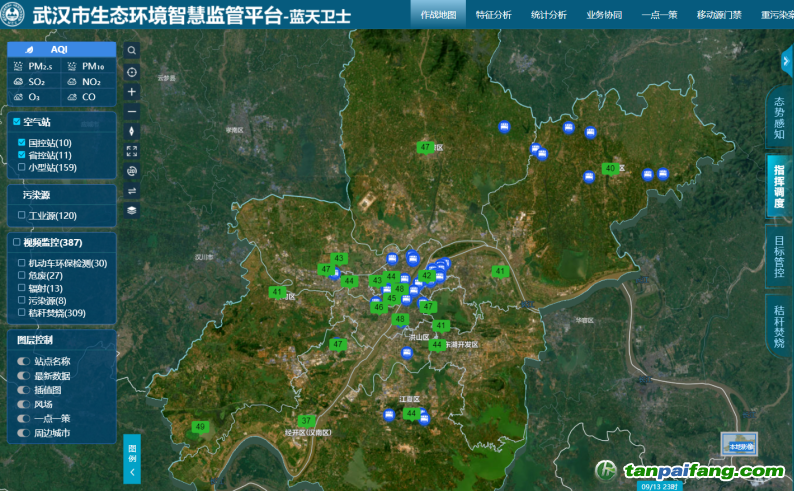Viewport: 794px width, 491px height.
Task: Zoom out with the minus icon
Action: click(x=132, y=111)
